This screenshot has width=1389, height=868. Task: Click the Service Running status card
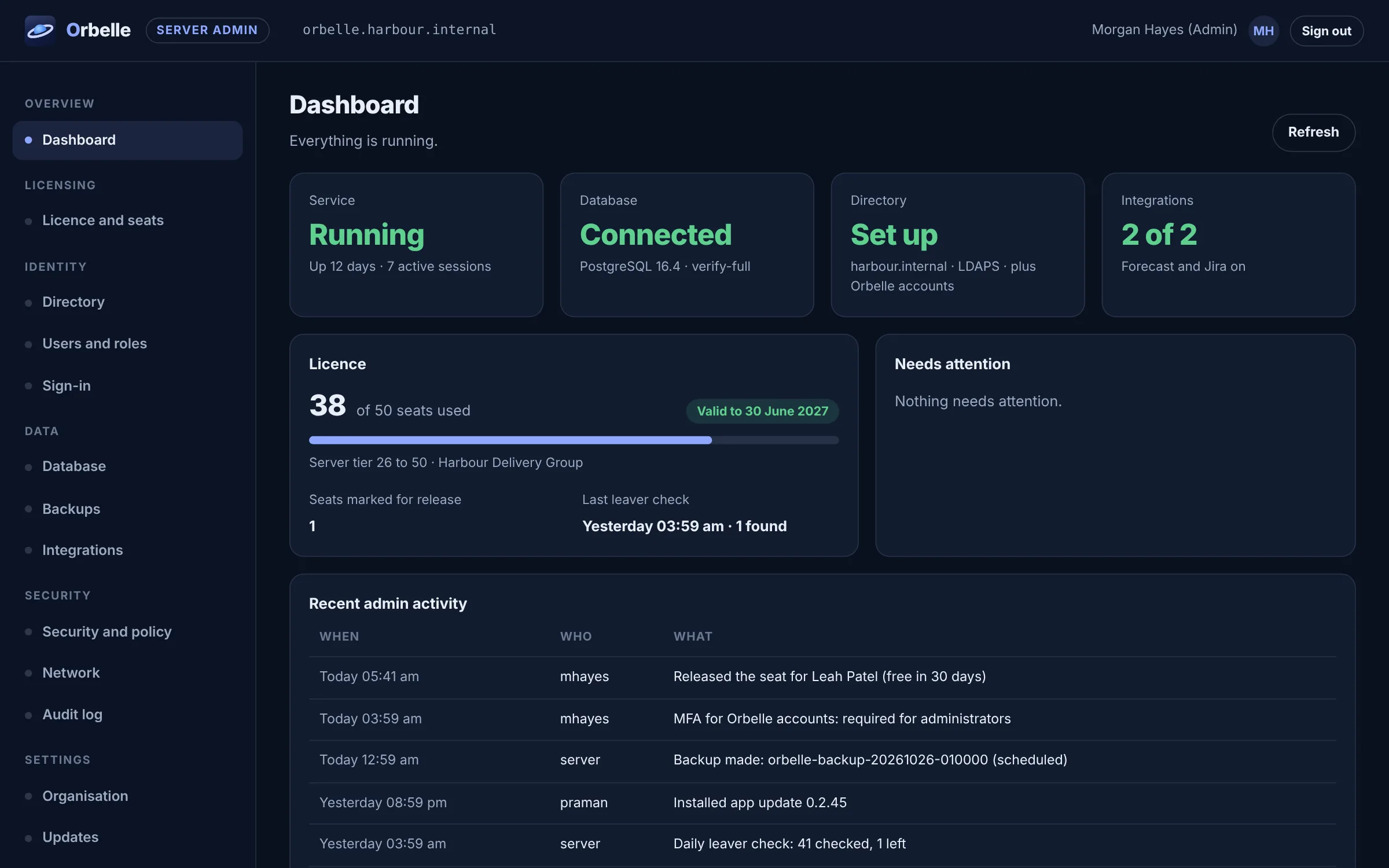point(416,245)
